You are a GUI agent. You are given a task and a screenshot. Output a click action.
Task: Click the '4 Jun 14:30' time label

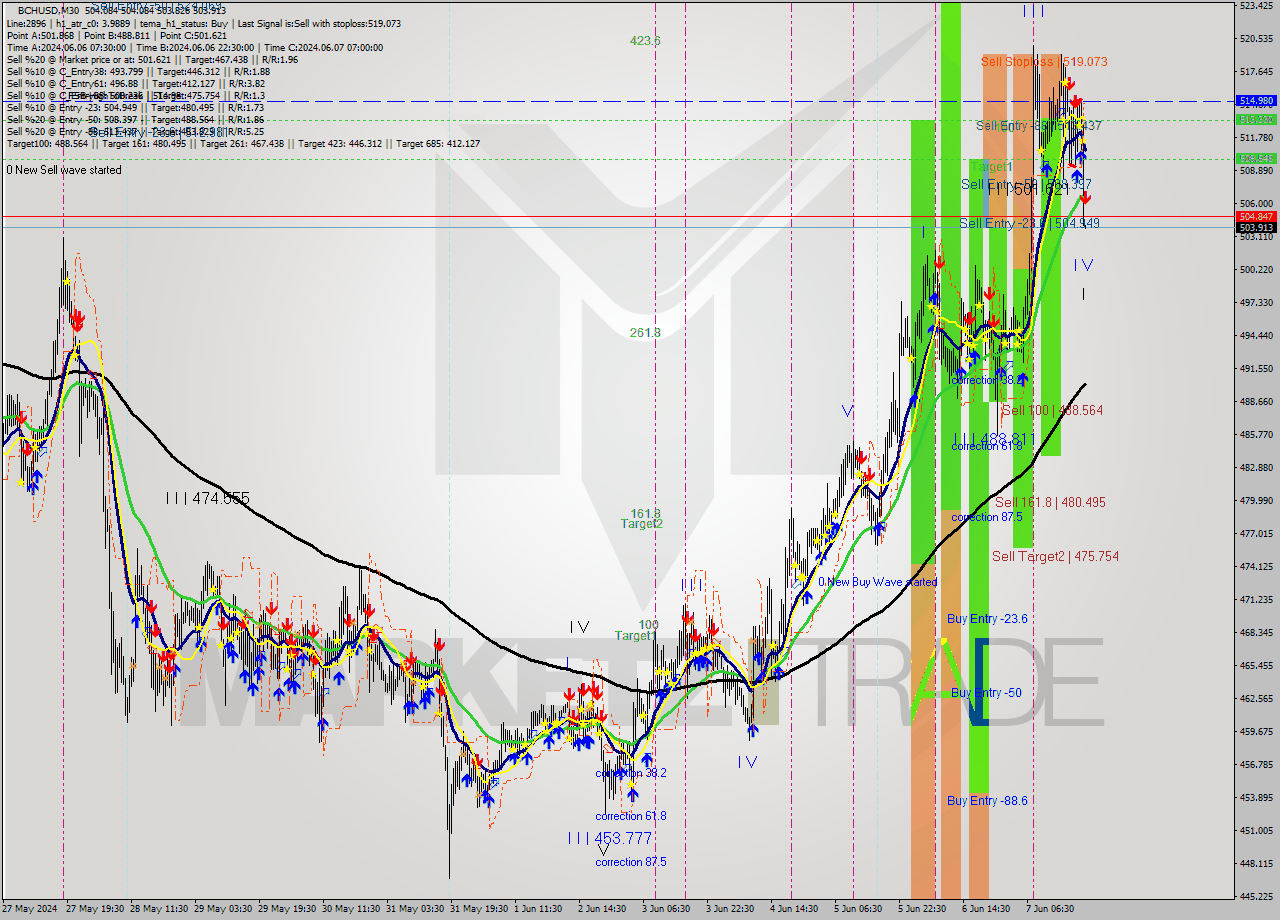pos(793,909)
